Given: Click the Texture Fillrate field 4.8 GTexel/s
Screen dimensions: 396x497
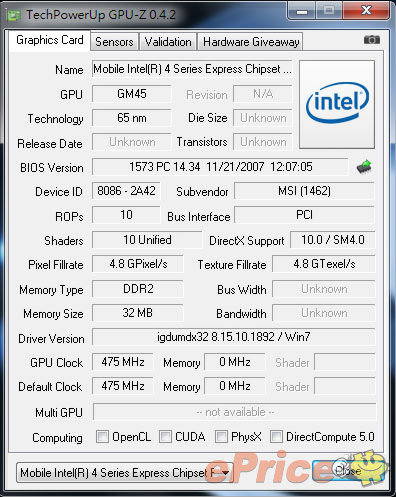Looking at the screenshot, I should (x=324, y=264).
